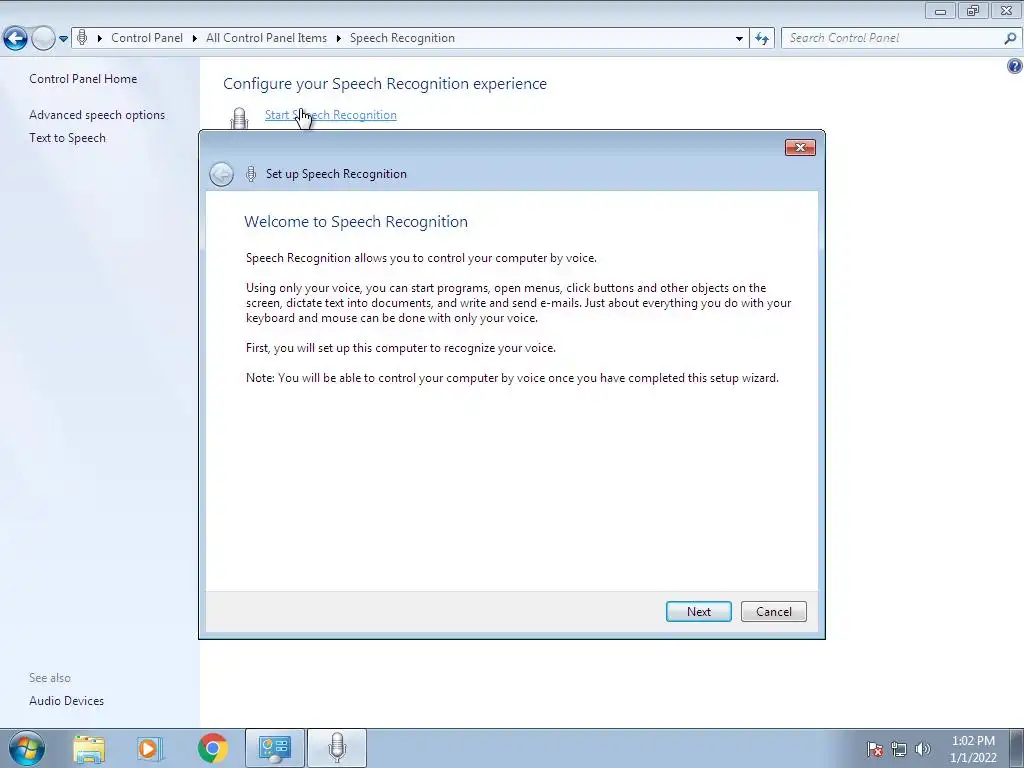Screen dimensions: 1024x768
Task: Click the Set up Speech Recognition title text
Action: (336, 174)
